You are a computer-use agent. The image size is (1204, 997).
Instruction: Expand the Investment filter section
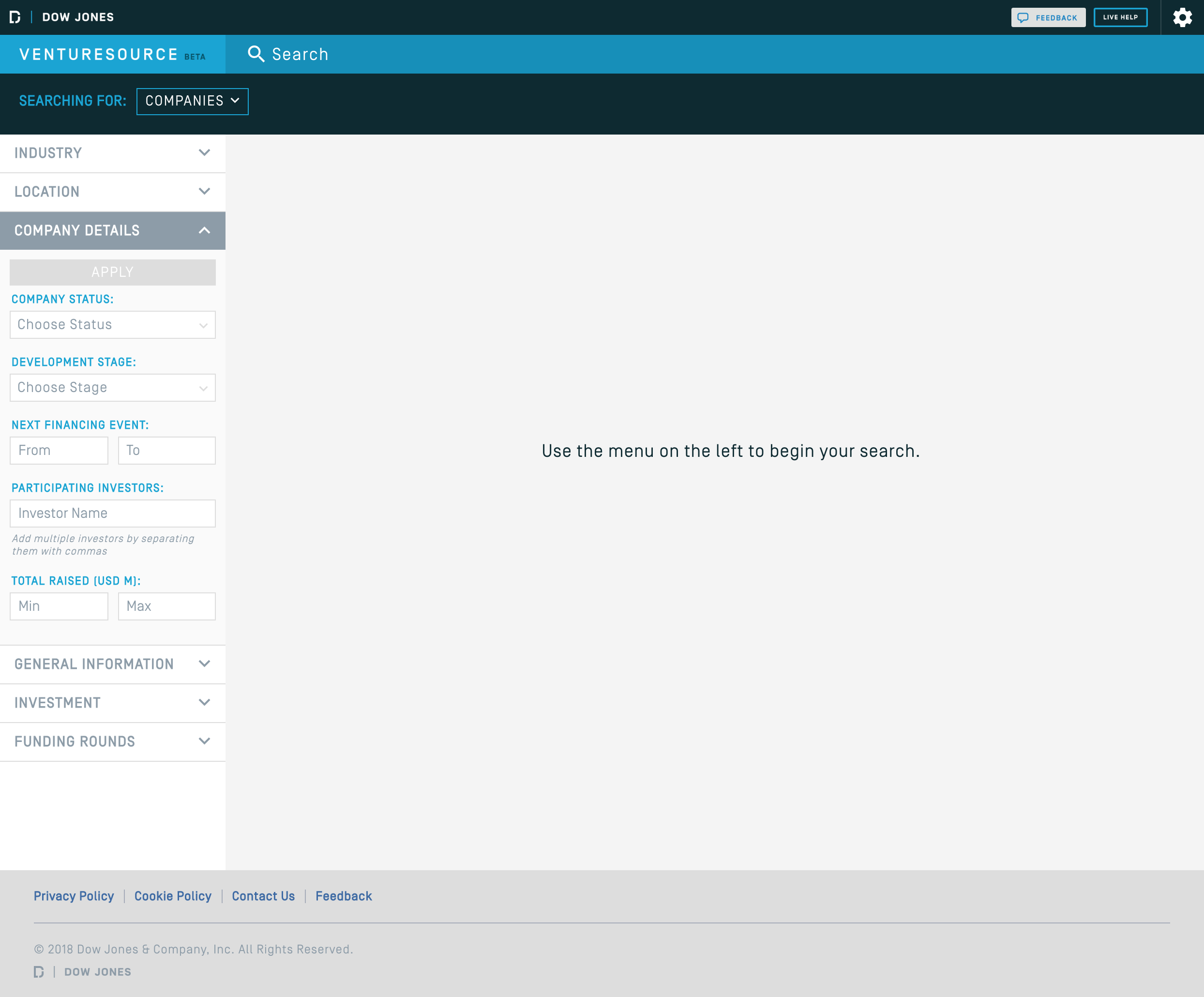pyautogui.click(x=112, y=703)
